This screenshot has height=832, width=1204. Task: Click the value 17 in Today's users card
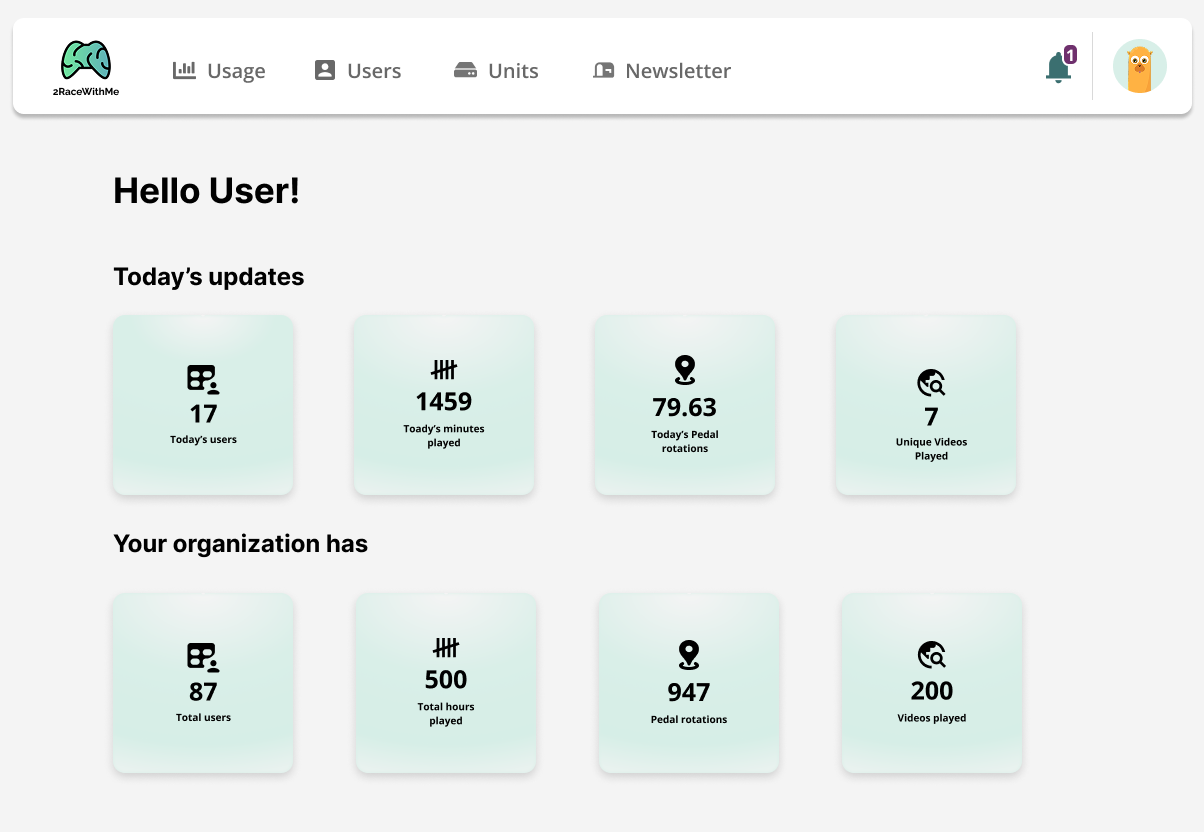click(x=203, y=413)
